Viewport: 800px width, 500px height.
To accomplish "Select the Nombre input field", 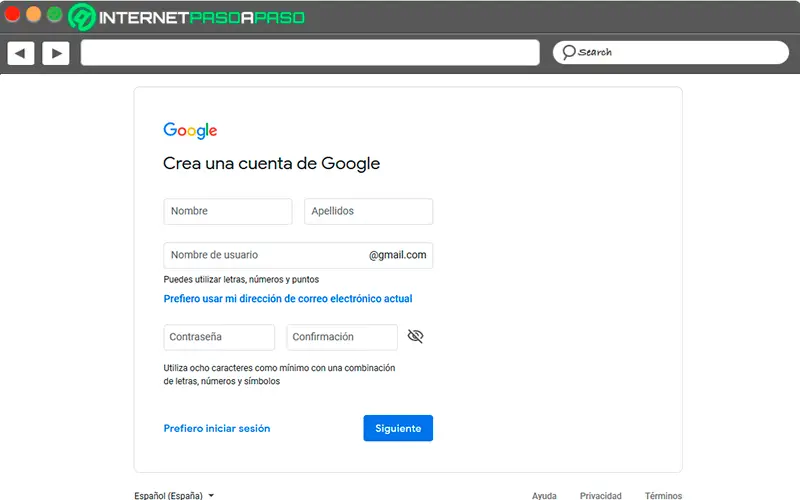I will pos(228,211).
